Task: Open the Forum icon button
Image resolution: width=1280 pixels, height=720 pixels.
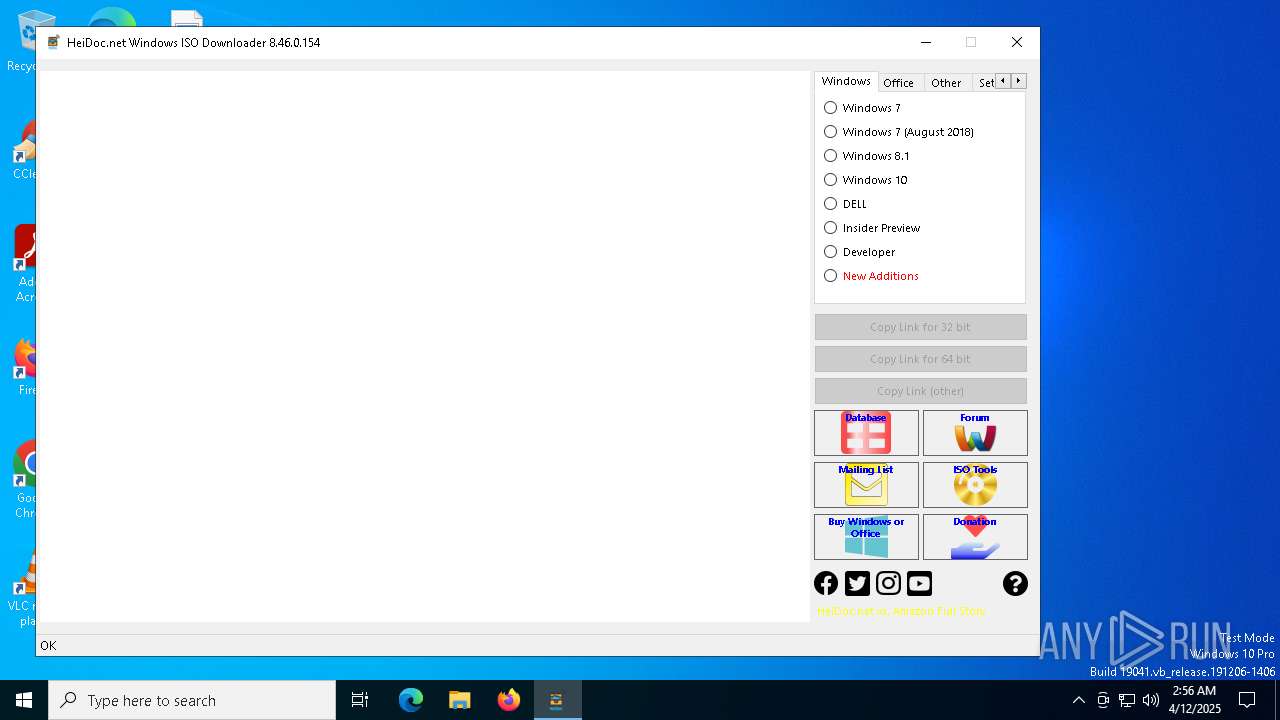Action: (975, 433)
